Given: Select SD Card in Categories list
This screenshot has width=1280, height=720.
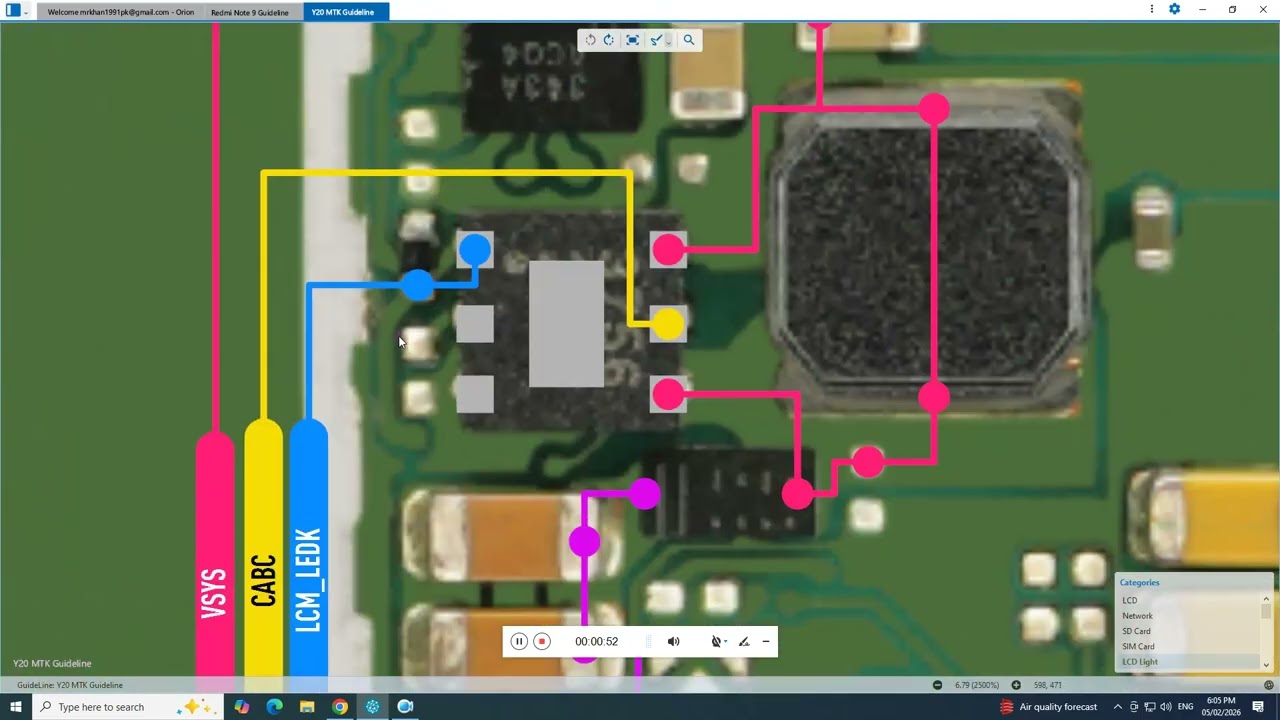Looking at the screenshot, I should 1136,631.
